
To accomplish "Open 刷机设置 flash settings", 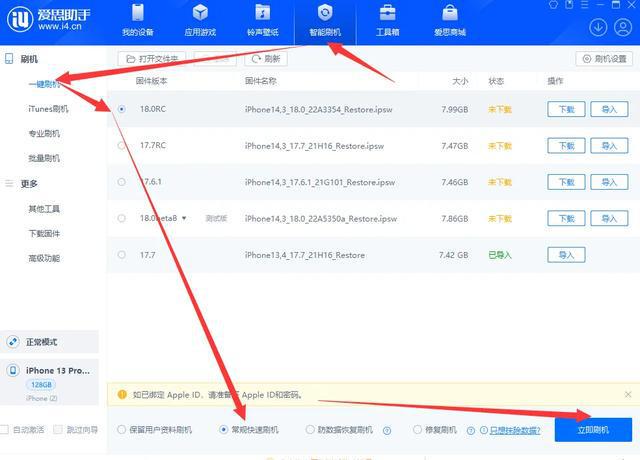I will pos(604,59).
